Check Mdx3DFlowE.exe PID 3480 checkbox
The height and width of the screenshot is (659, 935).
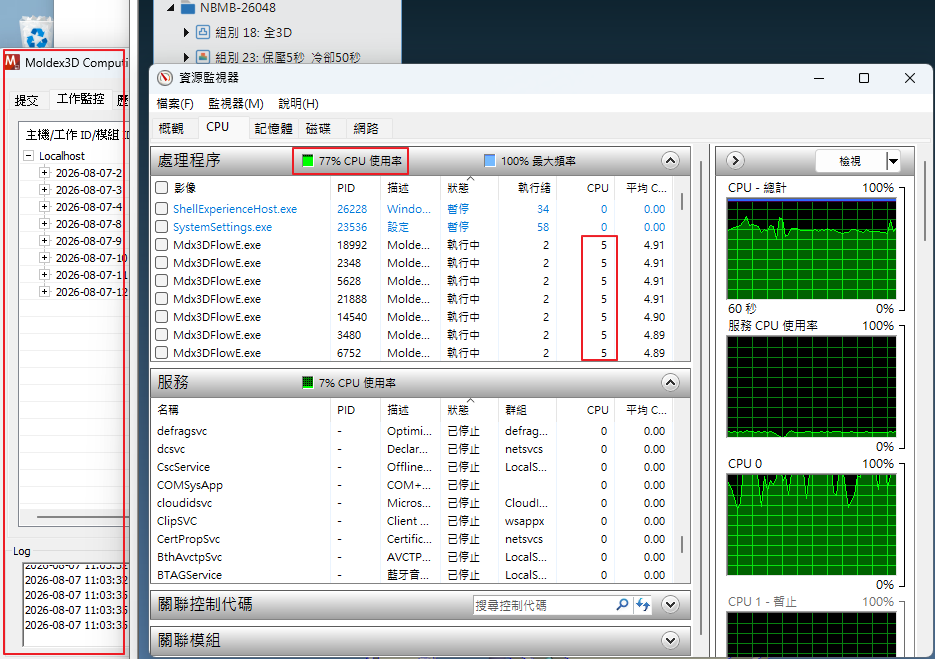point(161,335)
